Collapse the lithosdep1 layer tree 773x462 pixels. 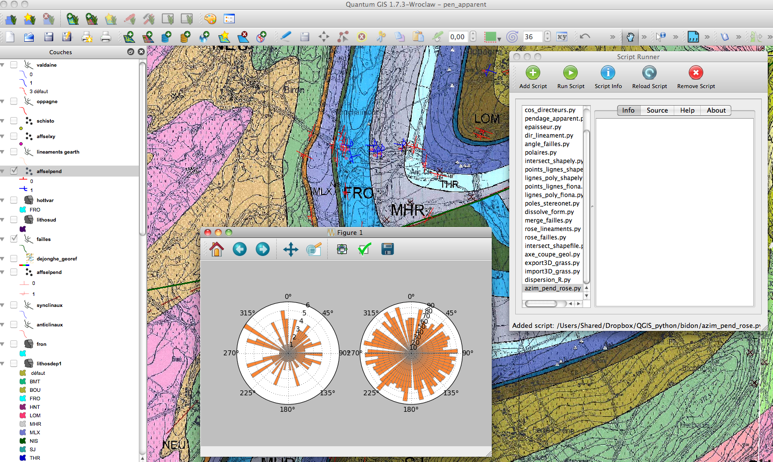click(x=4, y=363)
